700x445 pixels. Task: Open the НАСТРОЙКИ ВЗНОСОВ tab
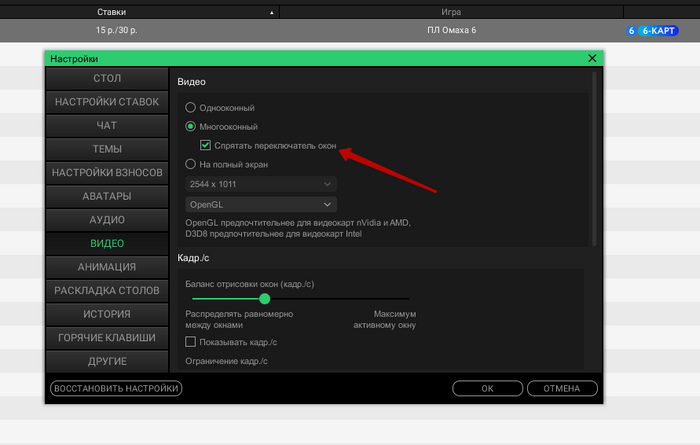click(x=107, y=173)
